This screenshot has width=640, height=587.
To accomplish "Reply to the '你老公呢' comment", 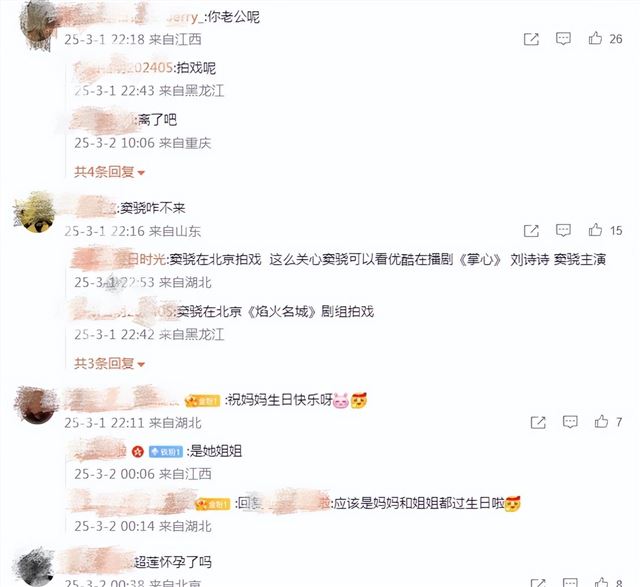I will pos(563,39).
